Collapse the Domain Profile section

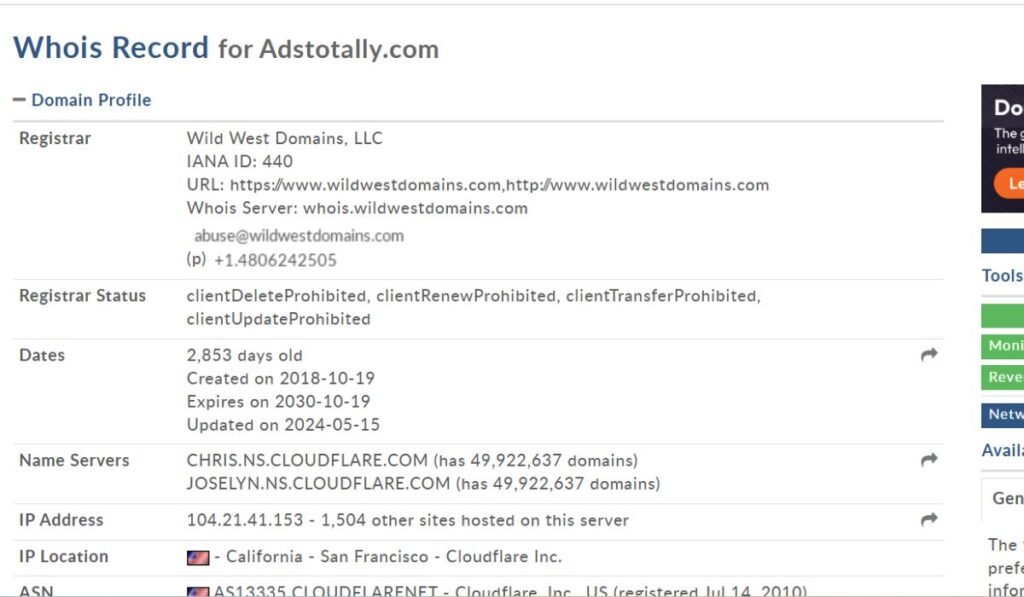pyautogui.click(x=82, y=100)
